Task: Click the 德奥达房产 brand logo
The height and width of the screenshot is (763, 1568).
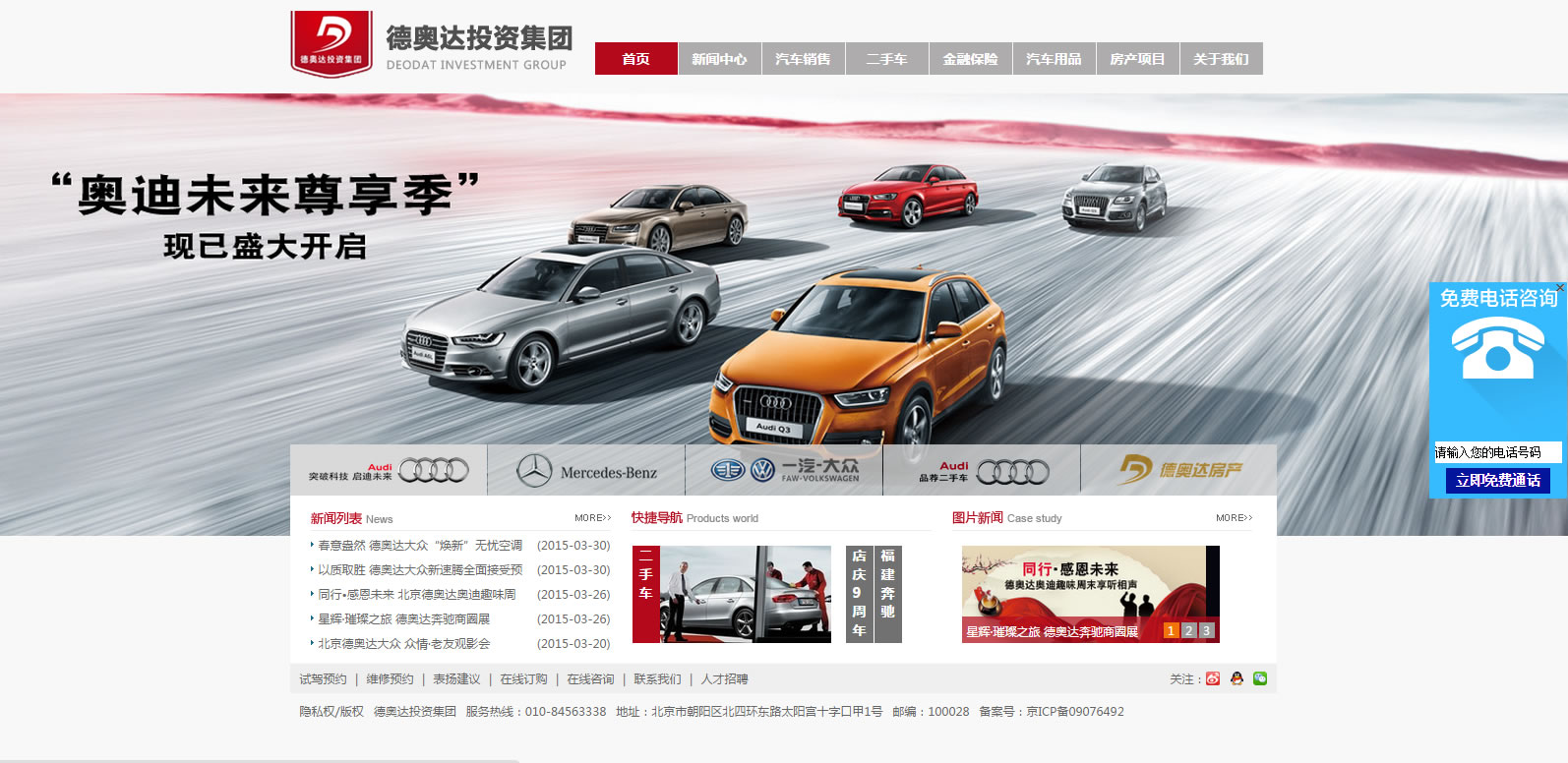Action: pyautogui.click(x=1178, y=471)
